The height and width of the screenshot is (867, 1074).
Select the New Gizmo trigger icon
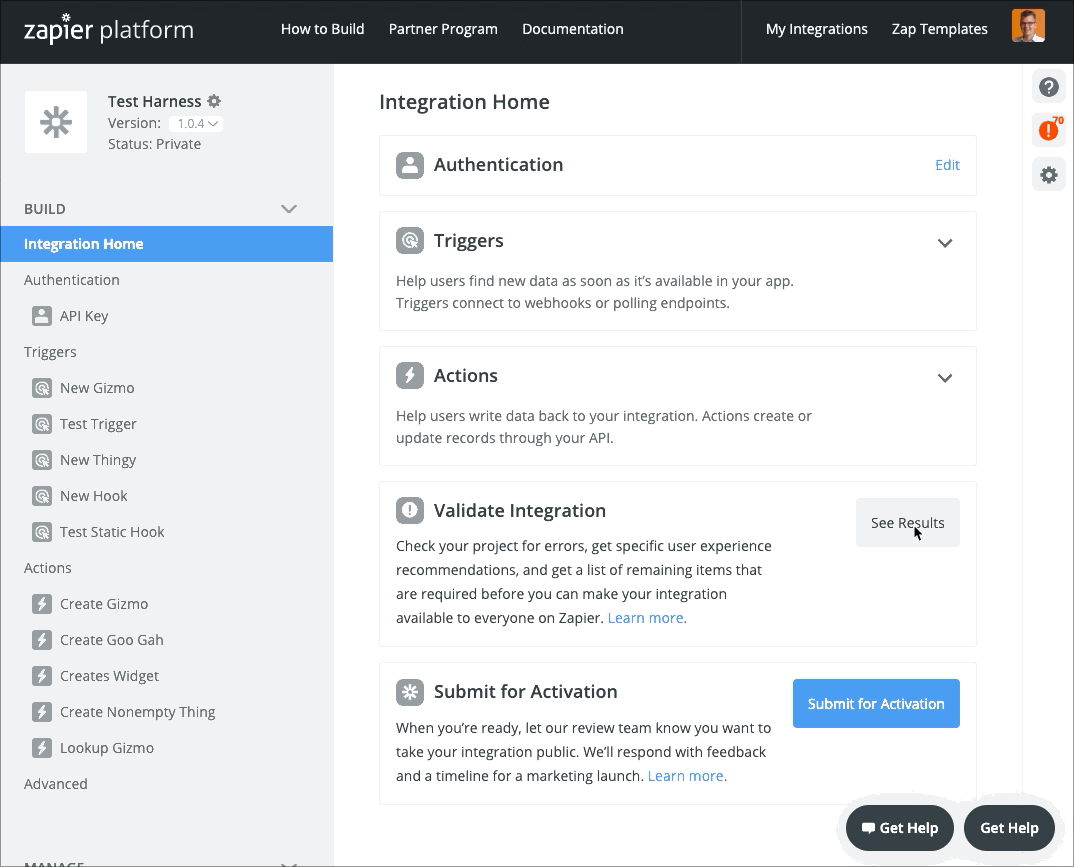[41, 388]
